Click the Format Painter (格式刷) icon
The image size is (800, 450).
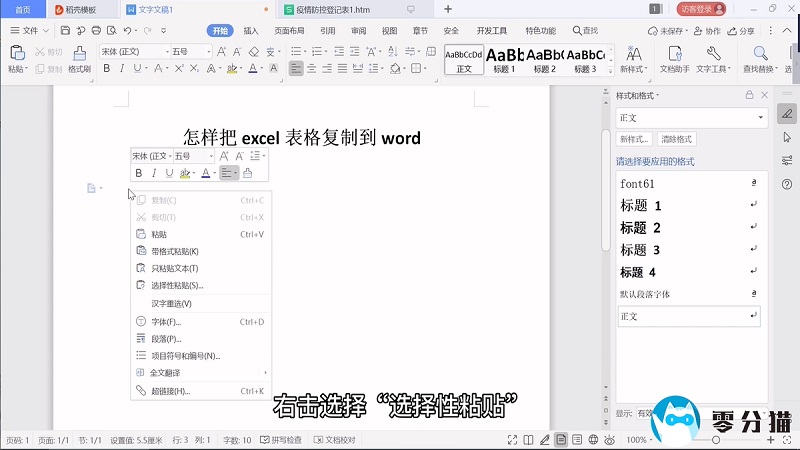pyautogui.click(x=80, y=56)
